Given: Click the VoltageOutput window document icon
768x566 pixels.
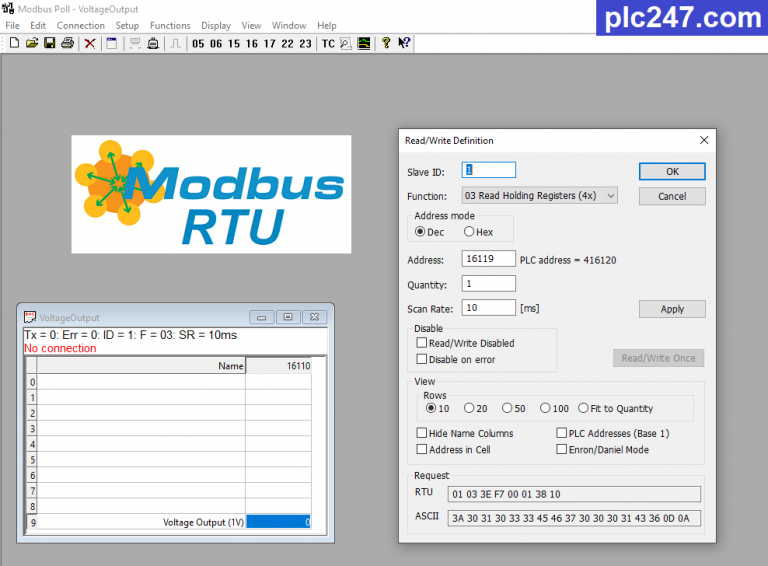Looking at the screenshot, I should [30, 317].
